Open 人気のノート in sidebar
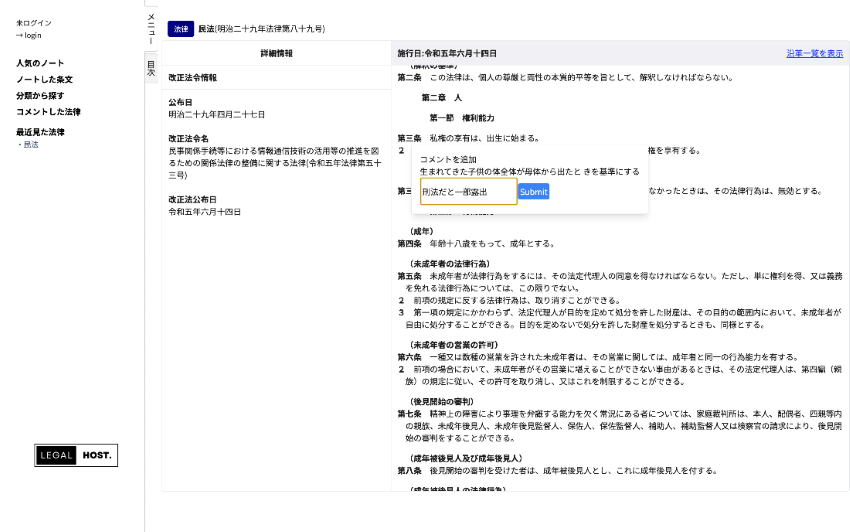Image resolution: width=850 pixels, height=532 pixels. click(x=40, y=63)
